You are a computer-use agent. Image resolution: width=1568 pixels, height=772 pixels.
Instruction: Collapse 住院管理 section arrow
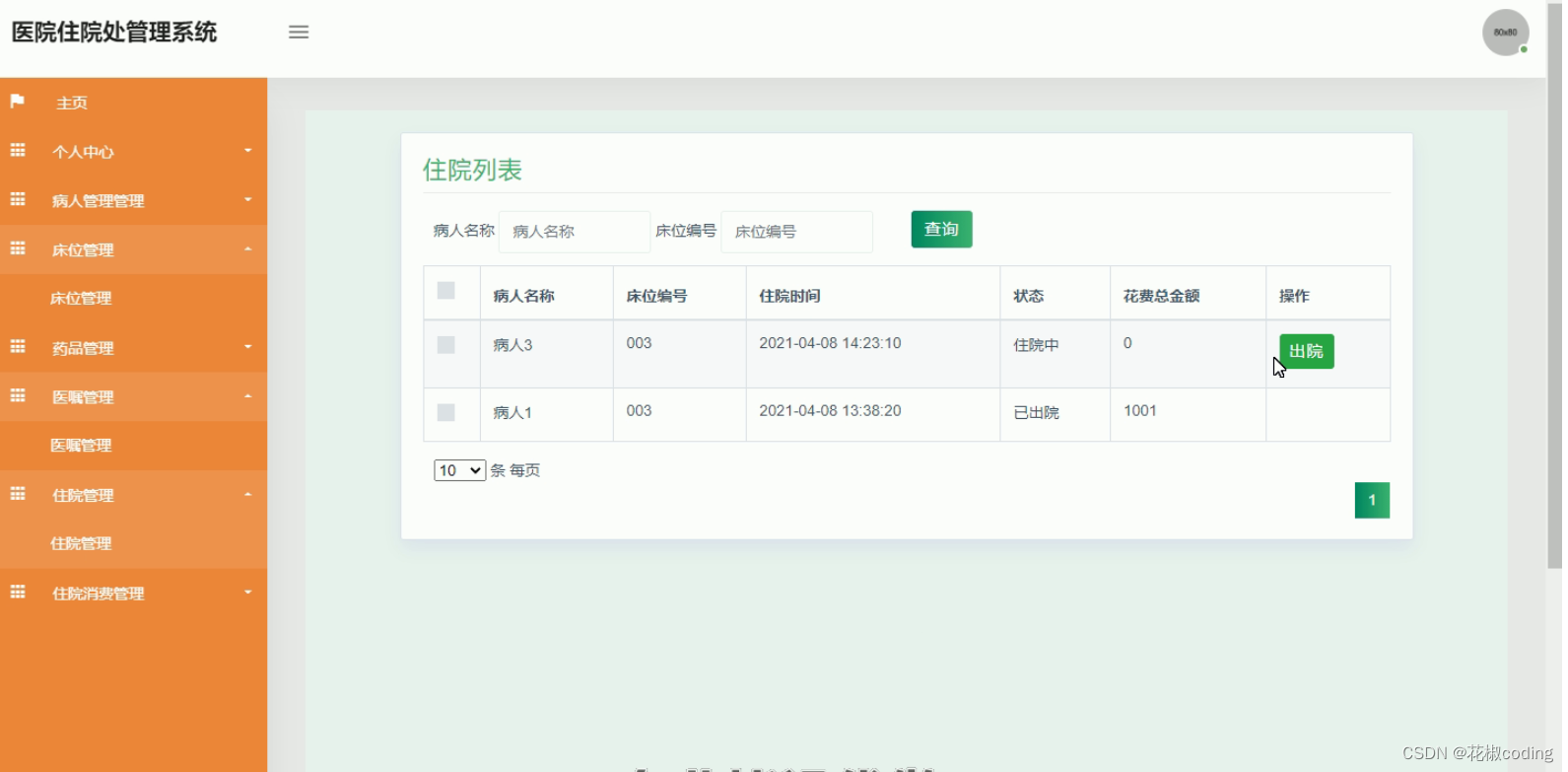(x=248, y=495)
